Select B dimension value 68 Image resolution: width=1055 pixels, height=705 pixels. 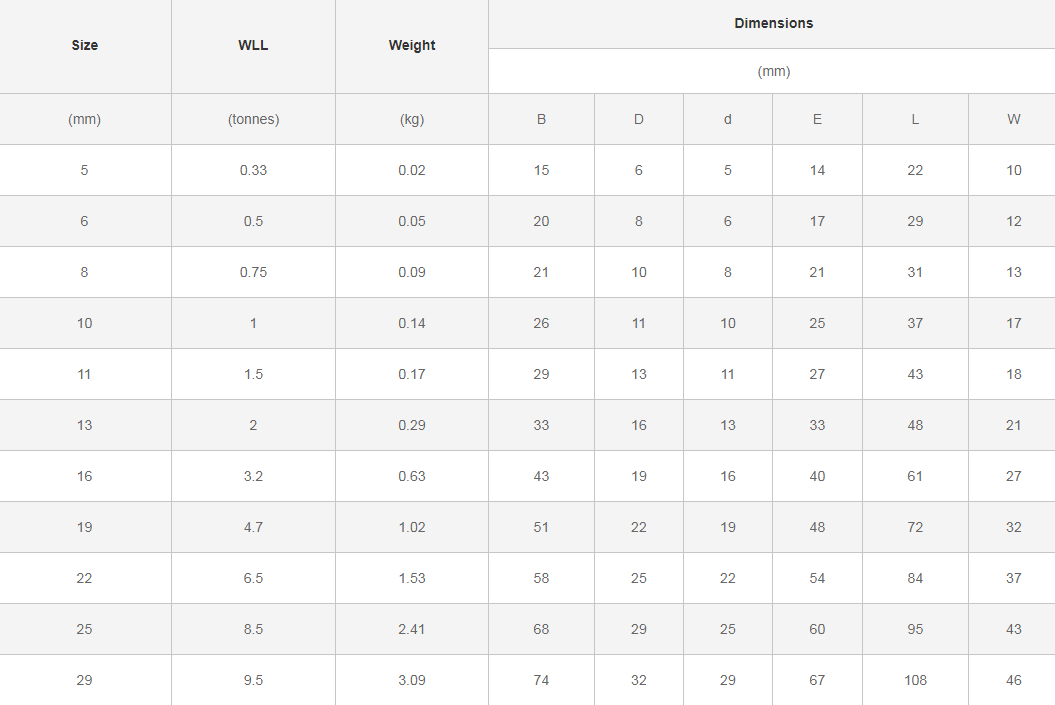541,629
